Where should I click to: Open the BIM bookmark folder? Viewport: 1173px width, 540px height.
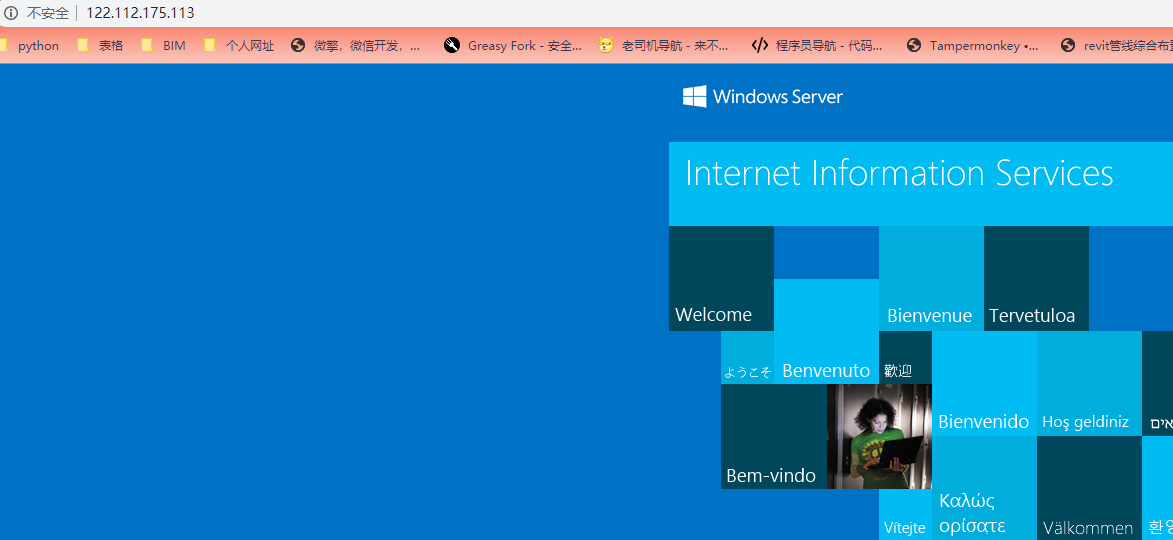click(164, 46)
